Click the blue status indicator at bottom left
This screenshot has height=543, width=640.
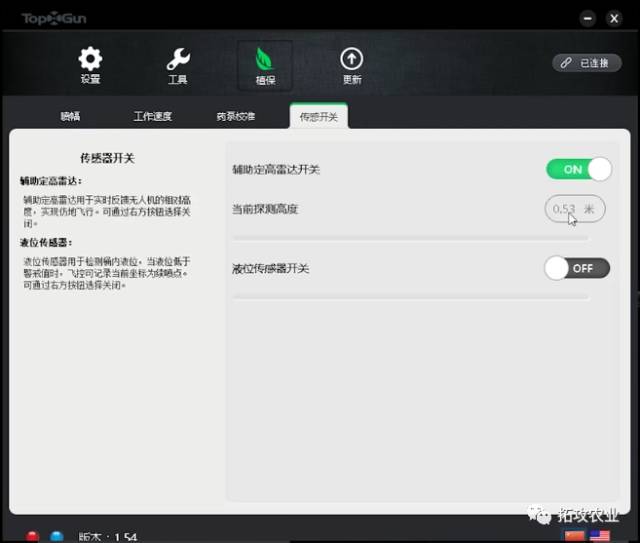point(56,536)
